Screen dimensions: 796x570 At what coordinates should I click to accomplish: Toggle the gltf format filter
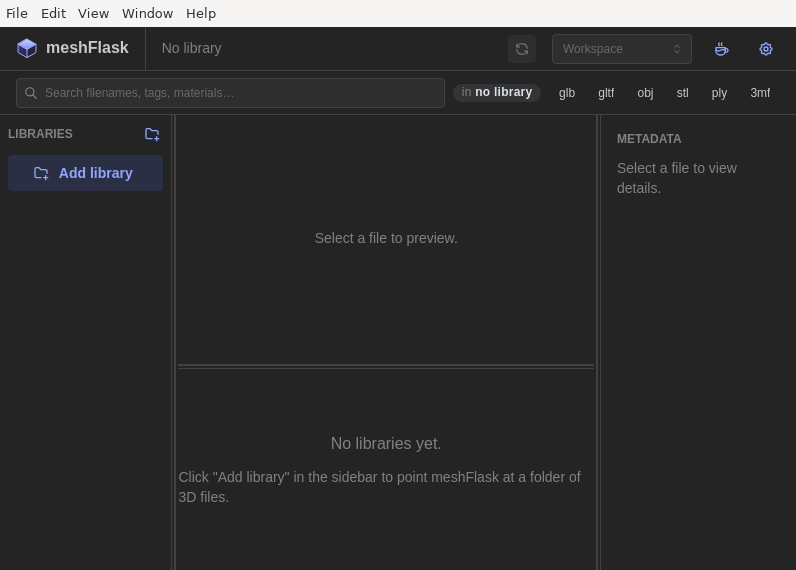[606, 93]
